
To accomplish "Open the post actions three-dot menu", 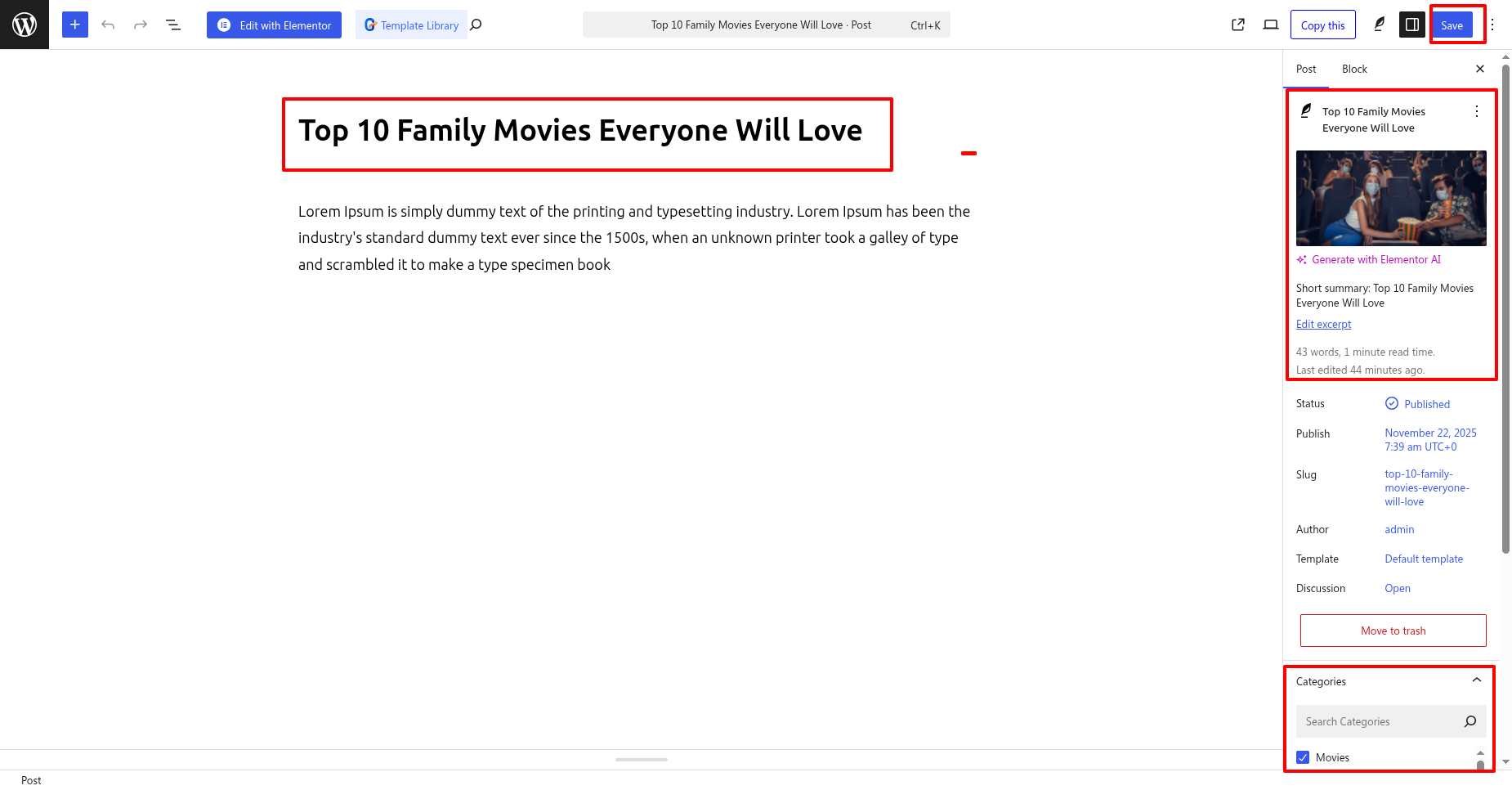I will [x=1476, y=111].
